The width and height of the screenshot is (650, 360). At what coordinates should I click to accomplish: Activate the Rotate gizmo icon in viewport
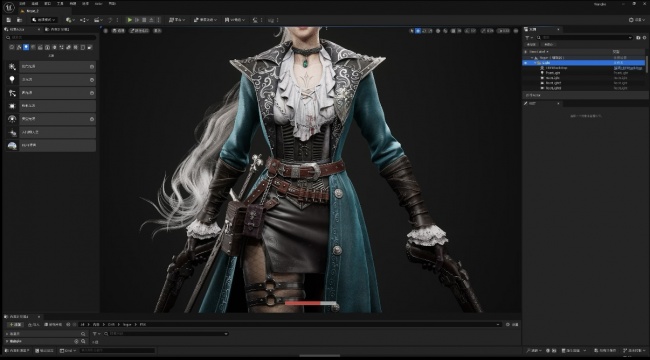424,31
